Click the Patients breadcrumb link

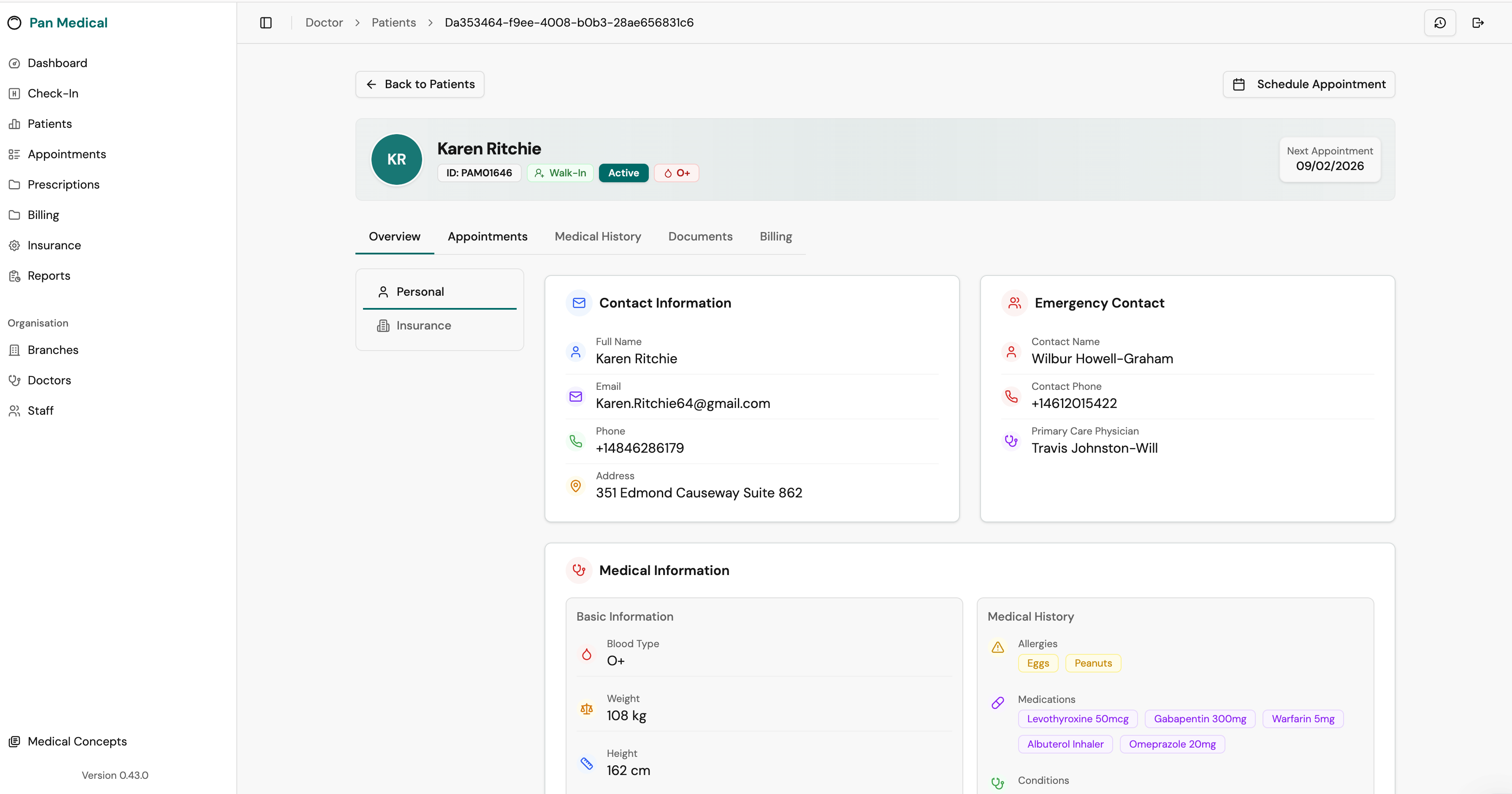pos(393,22)
